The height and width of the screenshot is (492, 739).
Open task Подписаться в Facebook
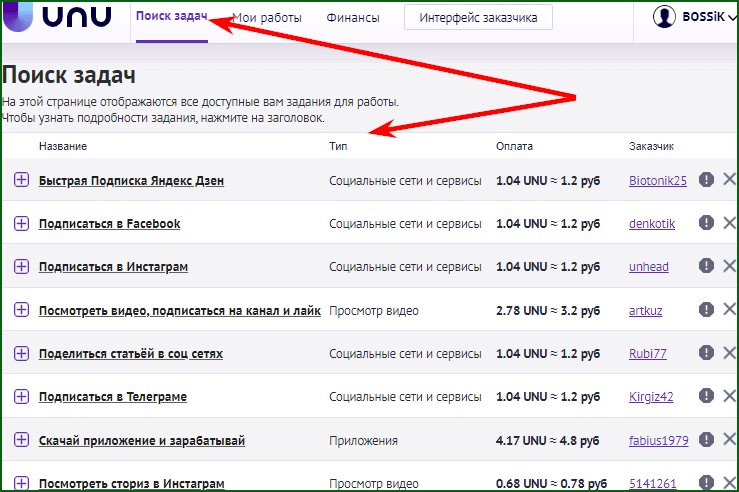coord(109,223)
